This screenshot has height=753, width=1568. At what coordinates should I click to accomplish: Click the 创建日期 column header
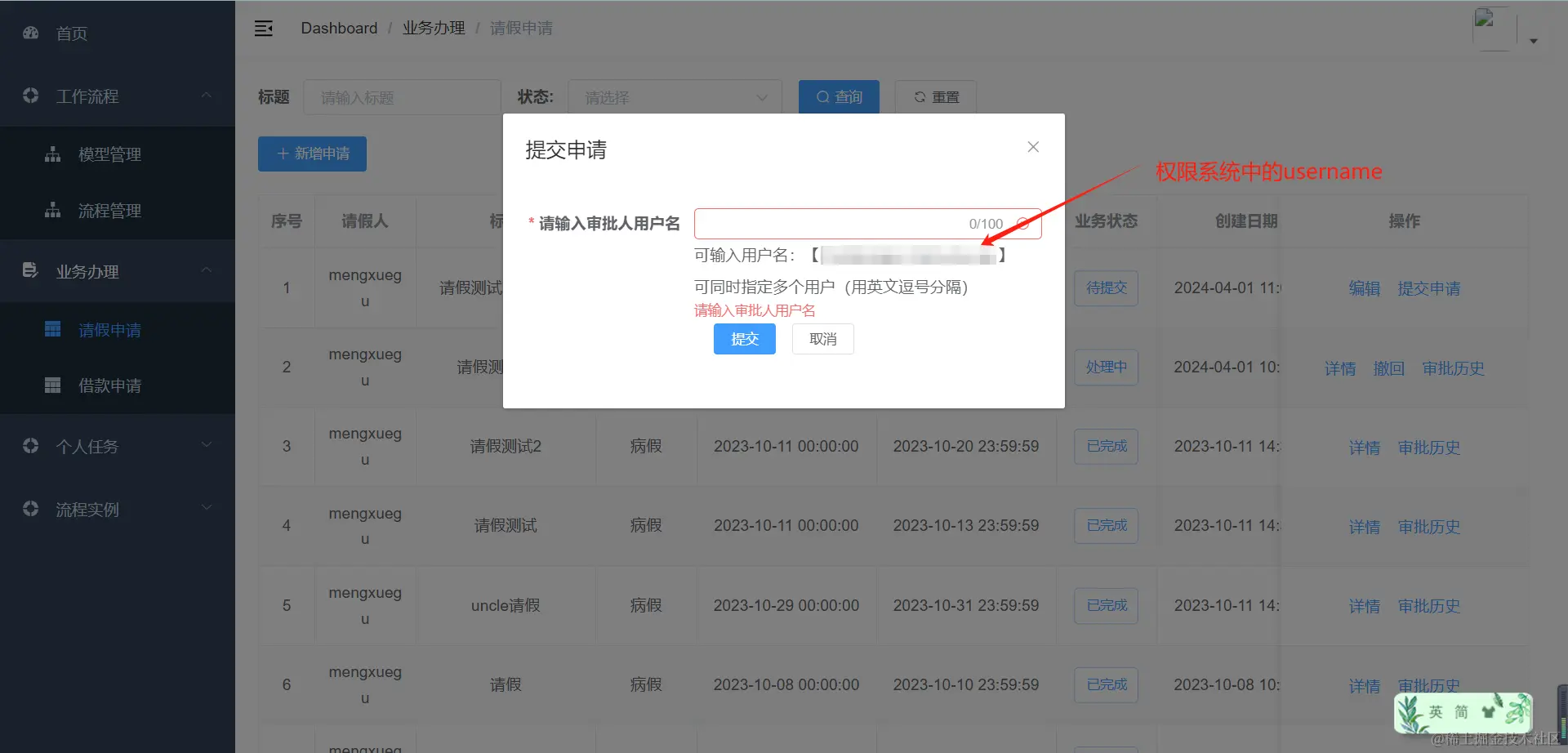[x=1246, y=221]
